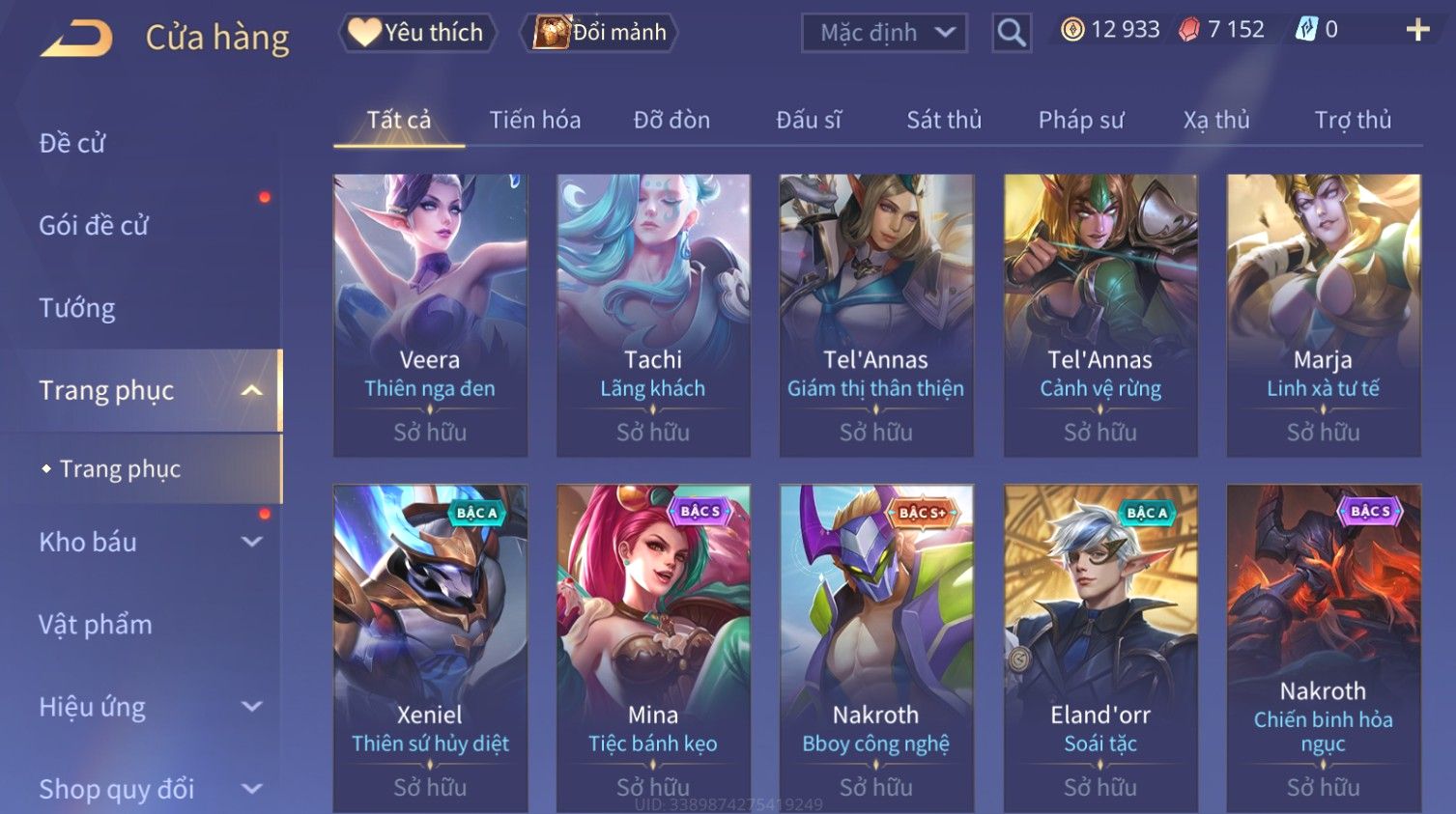Open Gói đề cử sidebar entry
Viewport: 1456px width, 814px height.
coord(94,226)
